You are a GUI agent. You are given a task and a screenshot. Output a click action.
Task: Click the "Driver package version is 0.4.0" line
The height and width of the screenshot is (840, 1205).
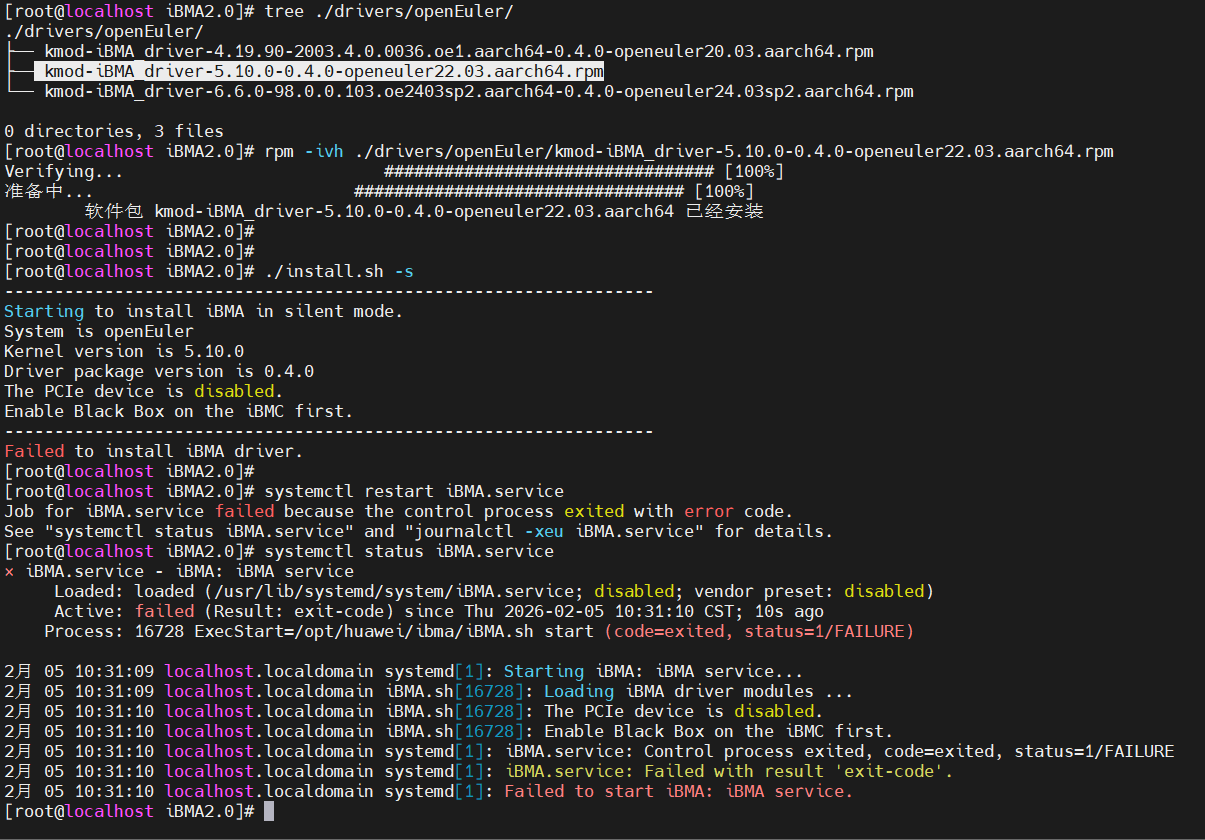pos(159,371)
